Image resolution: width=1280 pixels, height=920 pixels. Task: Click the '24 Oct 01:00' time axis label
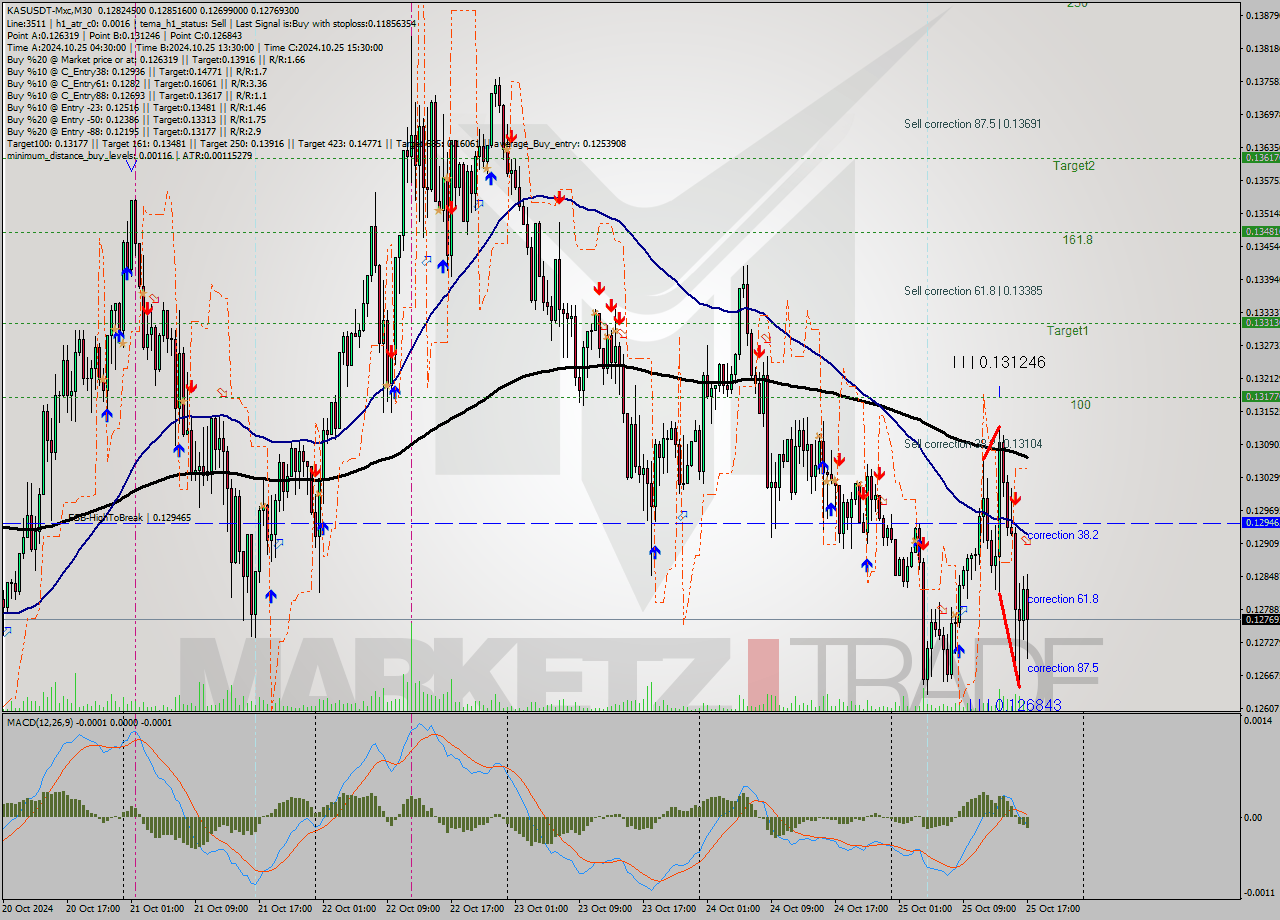(733, 909)
